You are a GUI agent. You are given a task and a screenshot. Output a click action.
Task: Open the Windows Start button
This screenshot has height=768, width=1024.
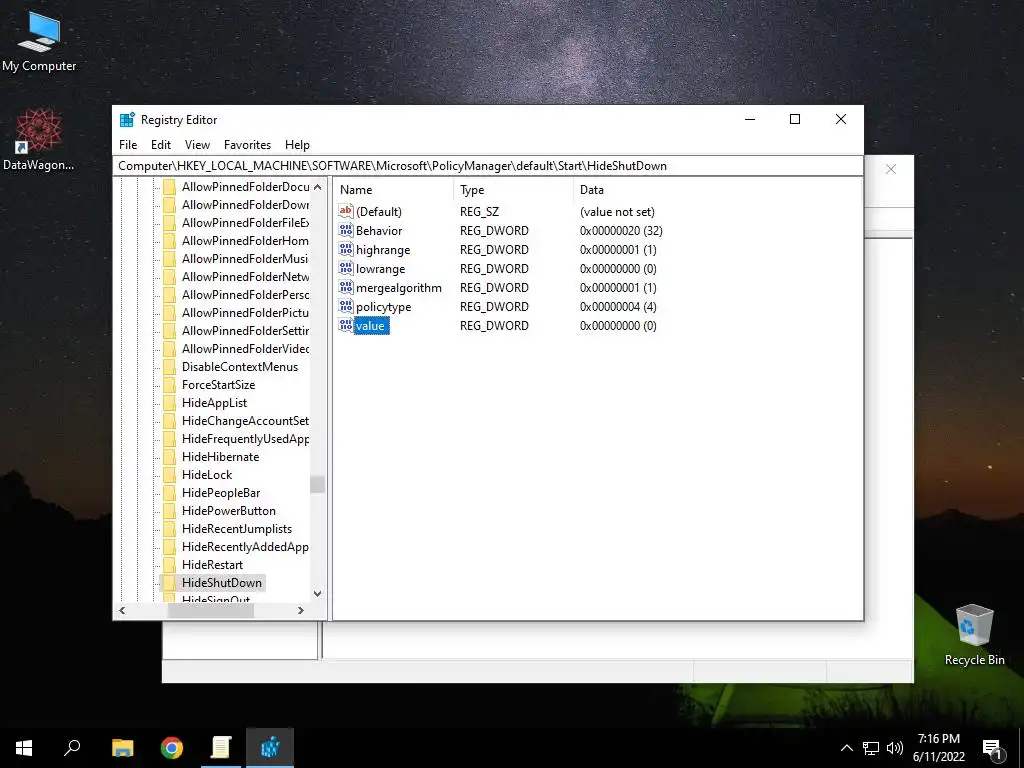tap(24, 748)
